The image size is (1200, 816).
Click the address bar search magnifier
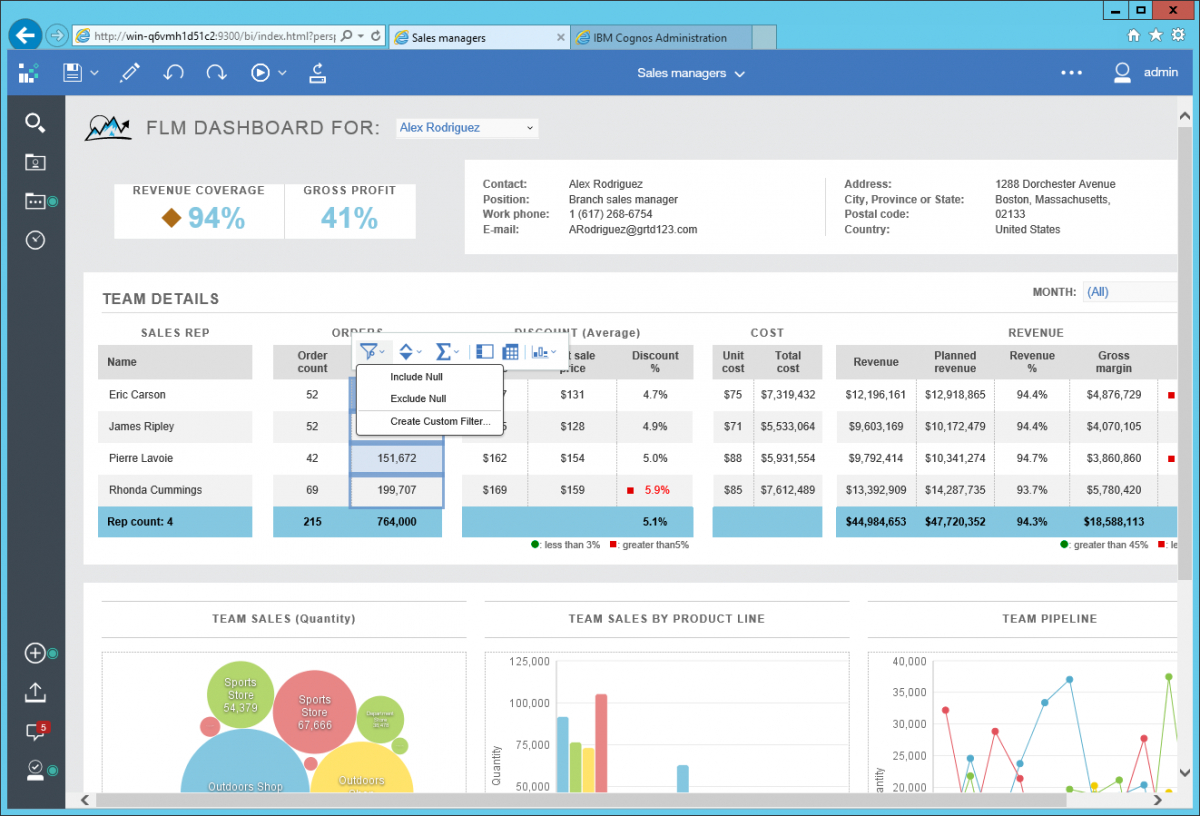point(346,36)
